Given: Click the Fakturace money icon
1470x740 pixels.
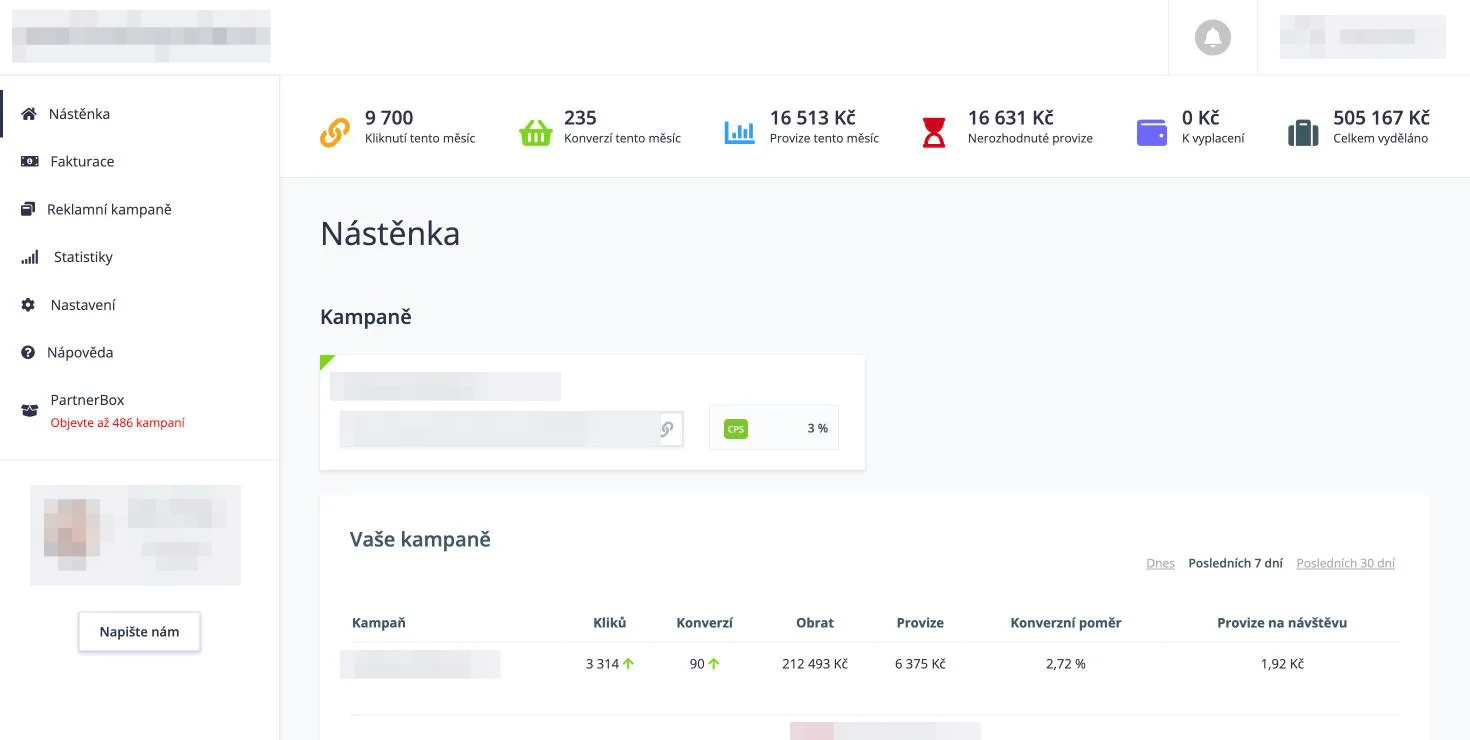Looking at the screenshot, I should click(x=29, y=161).
